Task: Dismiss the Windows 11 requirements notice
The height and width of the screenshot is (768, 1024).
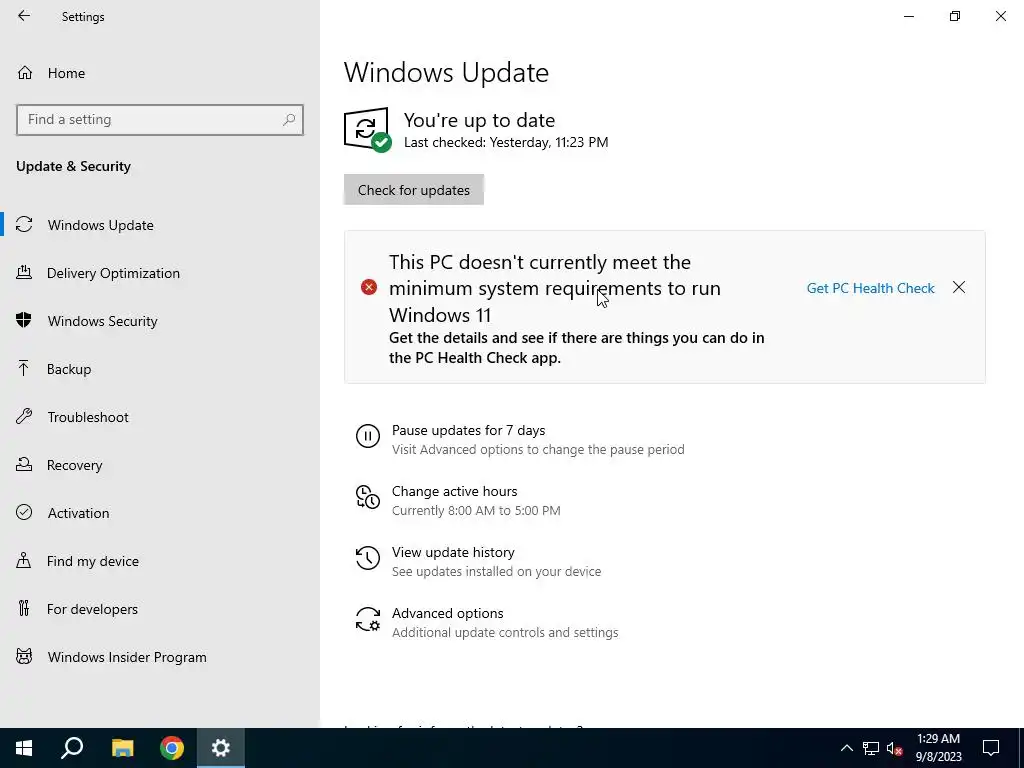Action: 959,287
